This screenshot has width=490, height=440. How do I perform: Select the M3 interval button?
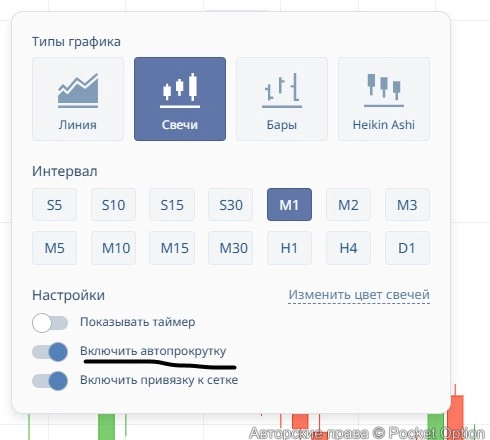coord(407,205)
